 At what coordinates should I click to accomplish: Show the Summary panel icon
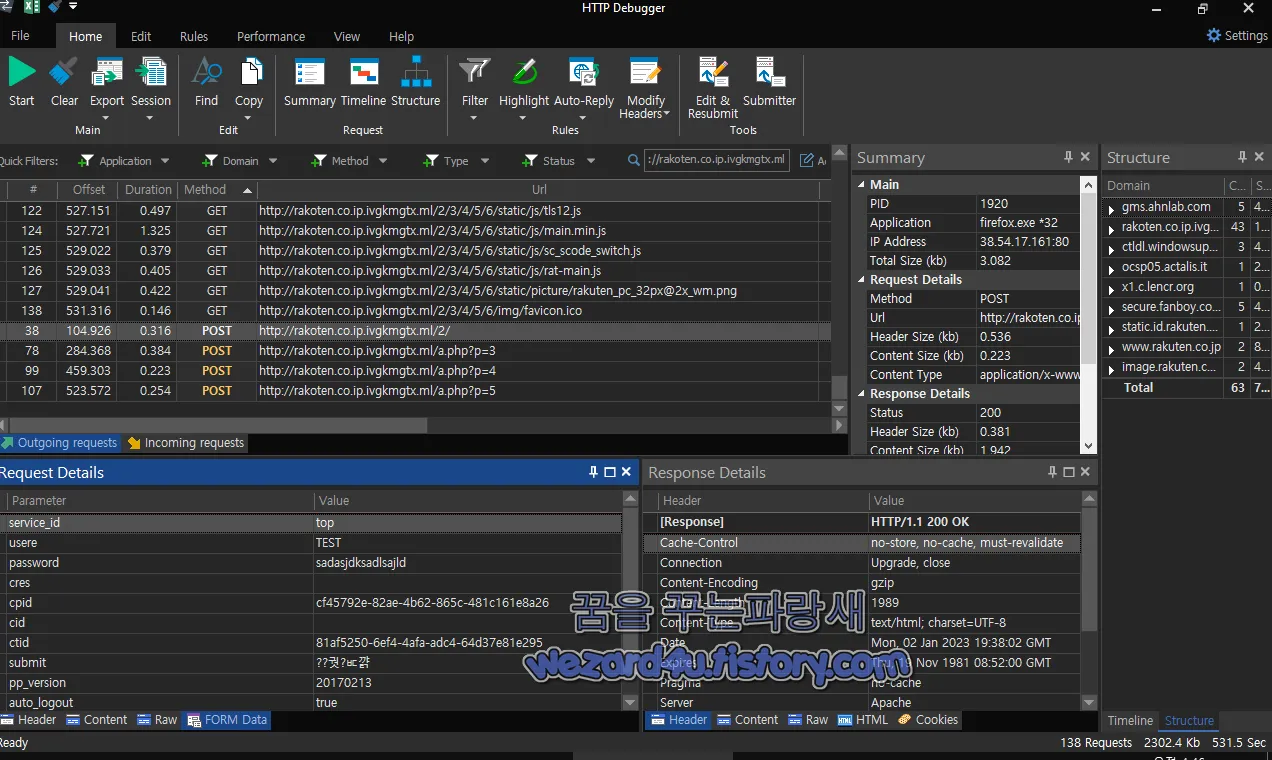(310, 72)
